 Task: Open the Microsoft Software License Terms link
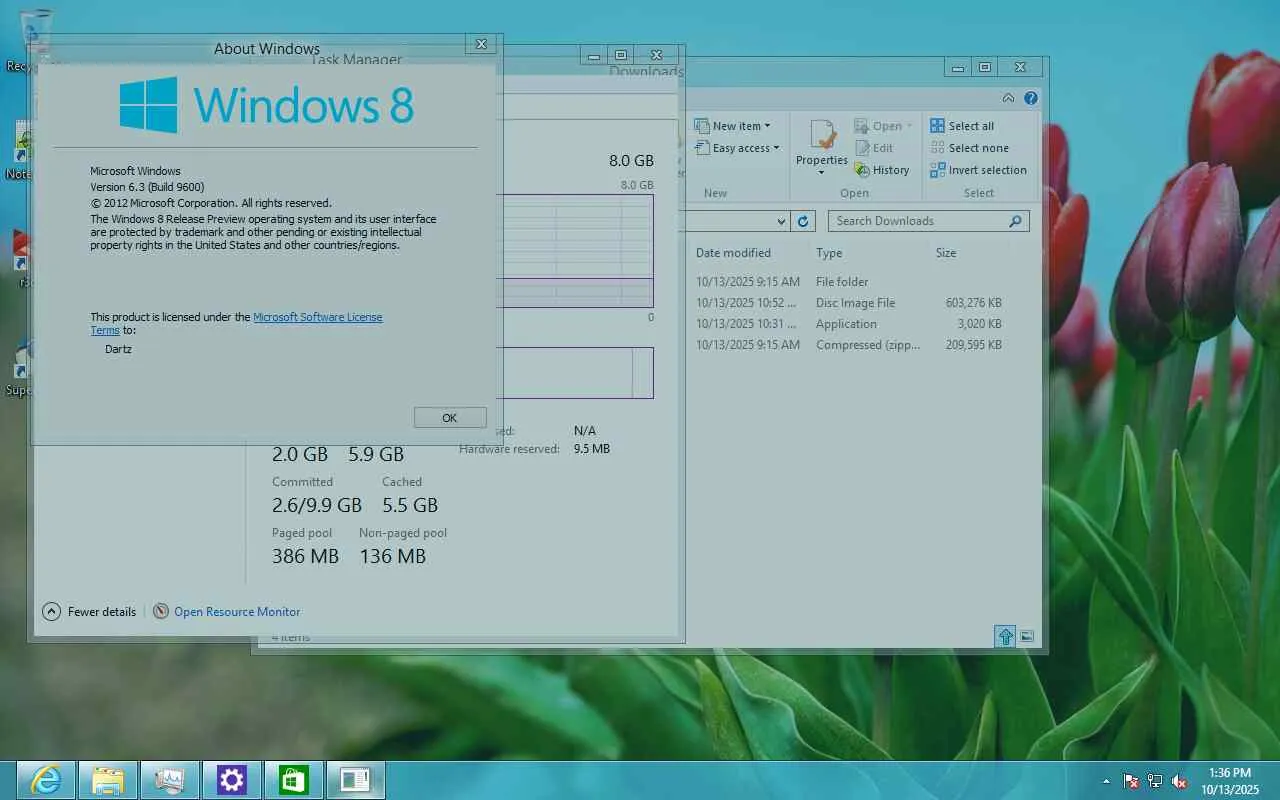[x=317, y=317]
